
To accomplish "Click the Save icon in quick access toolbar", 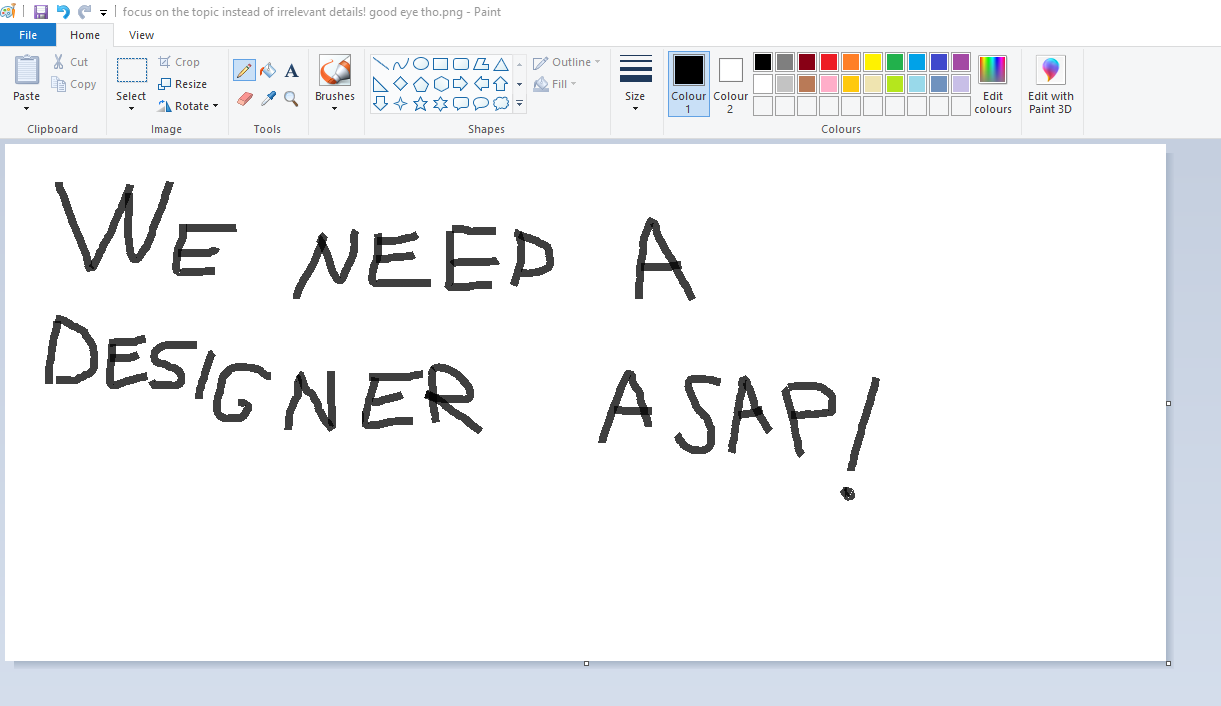I will pyautogui.click(x=41, y=12).
